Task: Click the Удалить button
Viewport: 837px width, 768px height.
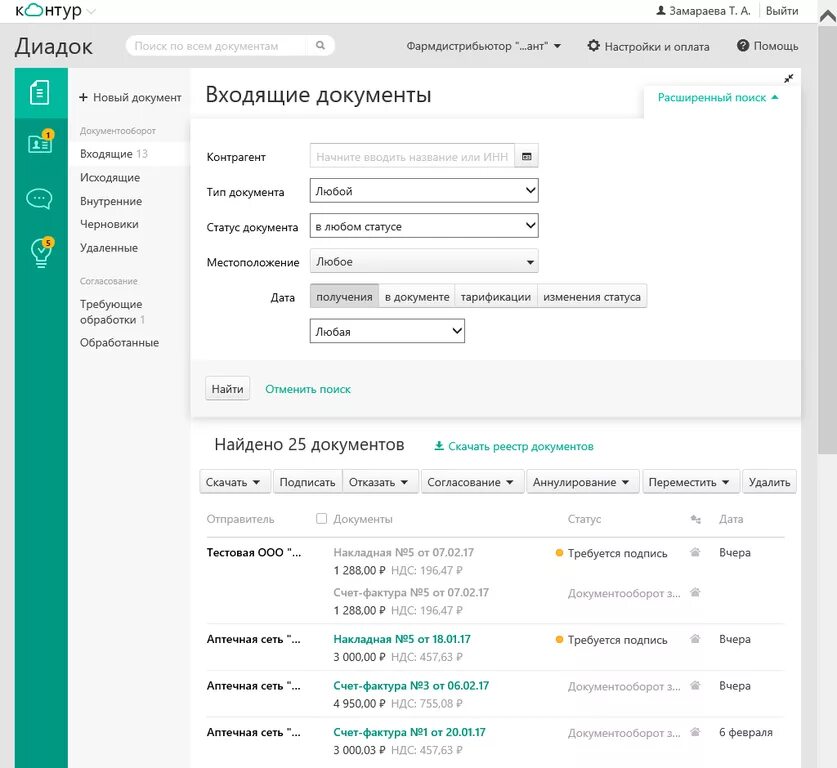Action: point(769,482)
